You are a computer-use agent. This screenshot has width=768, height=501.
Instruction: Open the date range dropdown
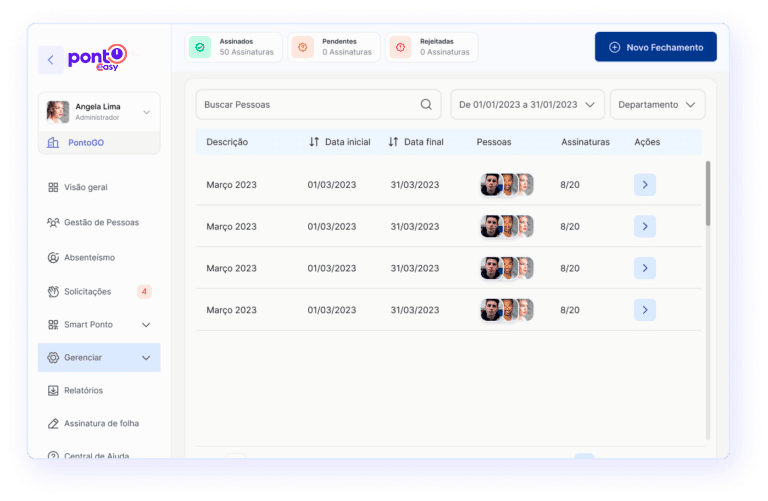pyautogui.click(x=528, y=104)
